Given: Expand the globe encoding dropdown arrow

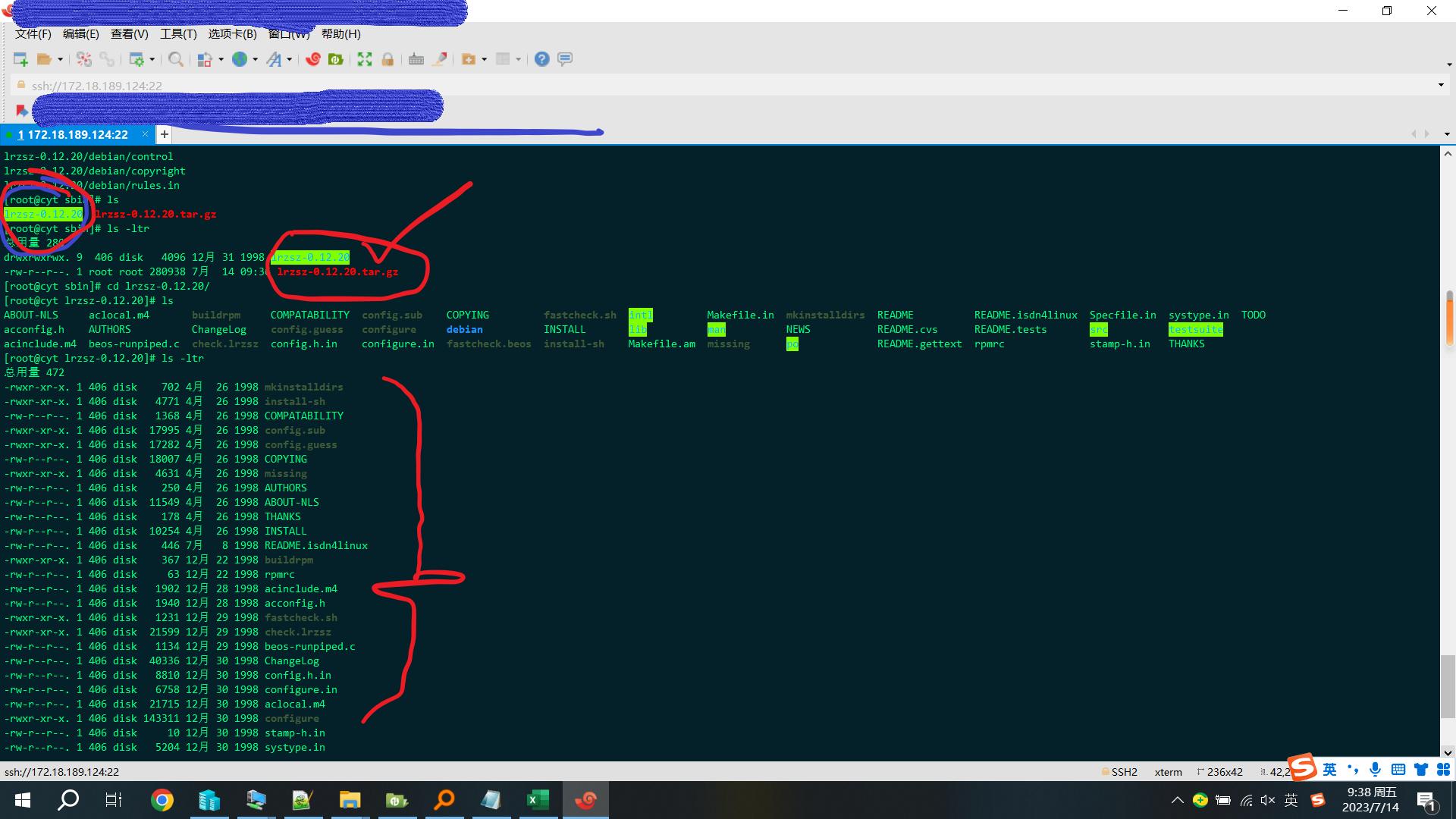Looking at the screenshot, I should [x=256, y=59].
